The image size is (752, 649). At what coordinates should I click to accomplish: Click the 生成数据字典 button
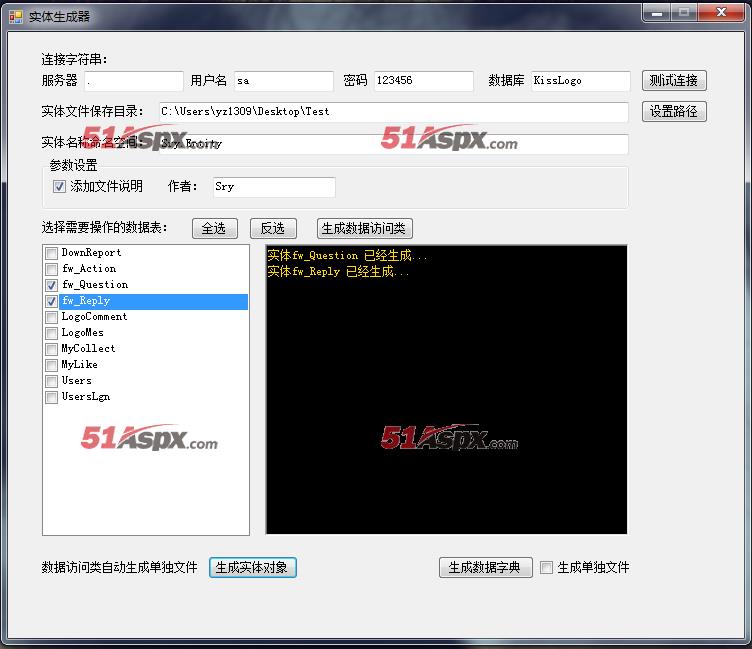[485, 567]
